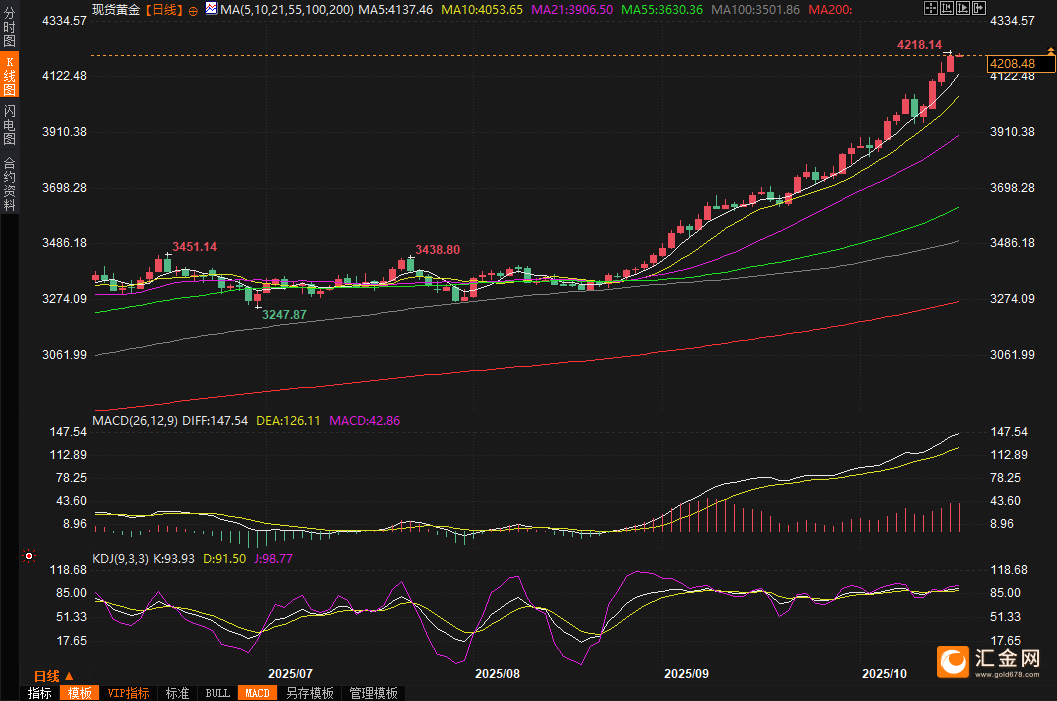The width and height of the screenshot is (1057, 701).
Task: Click the MA indicator chart icon
Action: click(x=211, y=9)
